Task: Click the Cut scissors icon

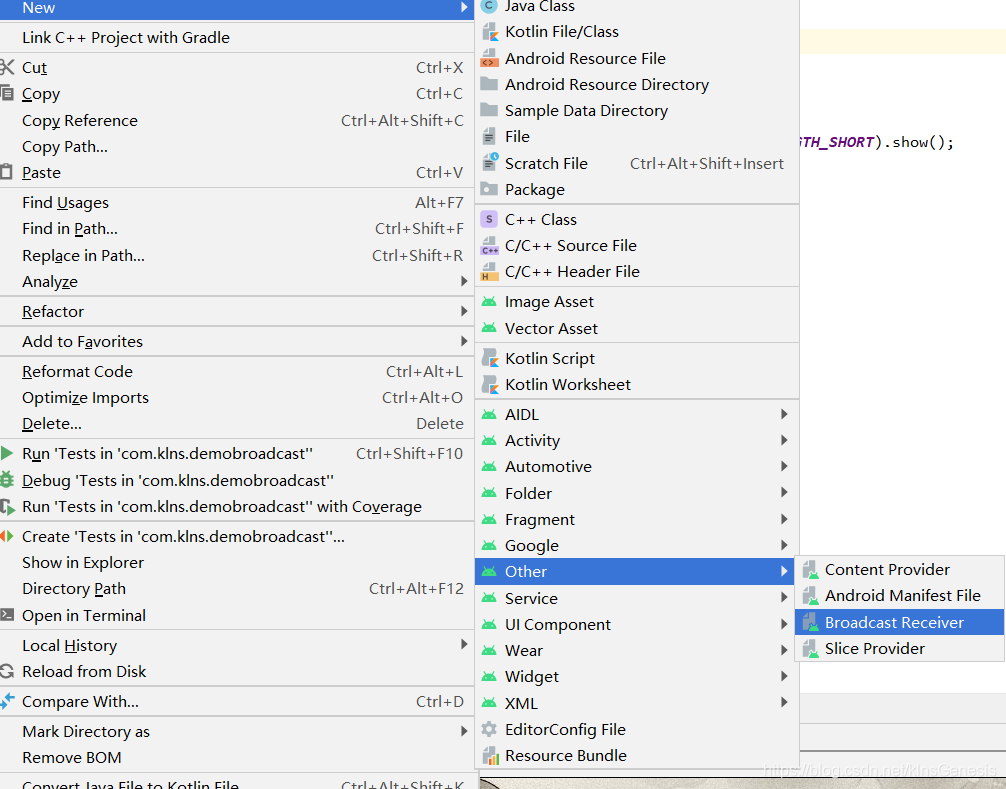Action: 6,67
